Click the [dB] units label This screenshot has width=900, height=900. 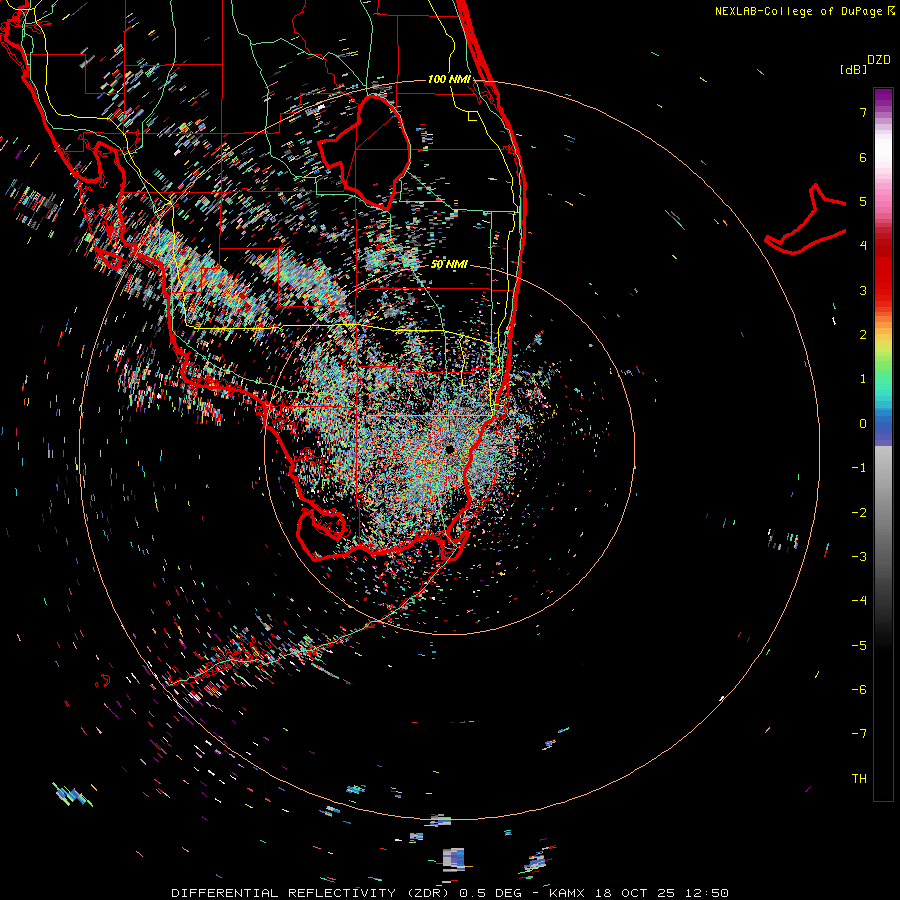854,69
